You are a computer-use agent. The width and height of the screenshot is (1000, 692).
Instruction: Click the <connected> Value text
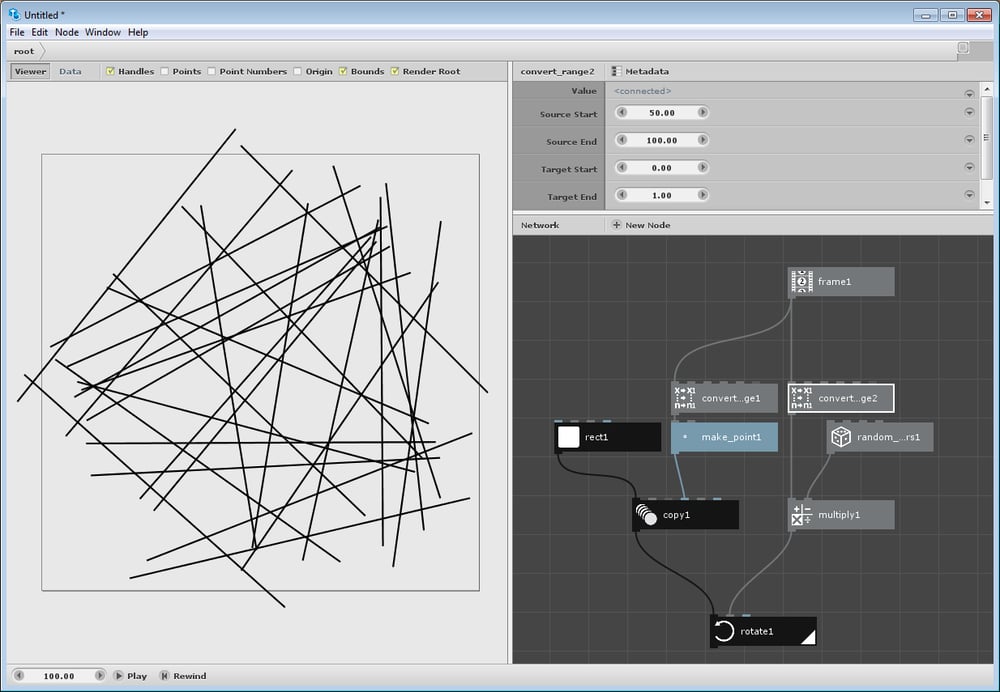click(x=642, y=91)
